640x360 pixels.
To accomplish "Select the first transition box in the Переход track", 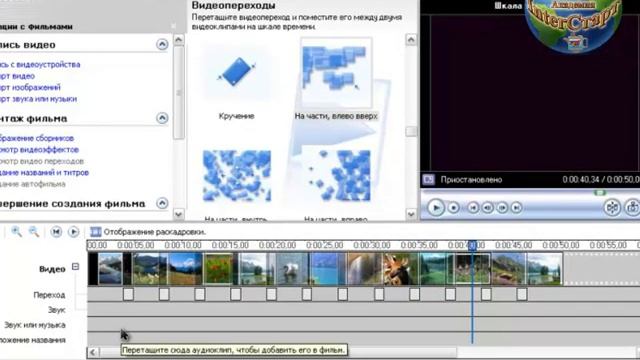I will click(x=128, y=294).
